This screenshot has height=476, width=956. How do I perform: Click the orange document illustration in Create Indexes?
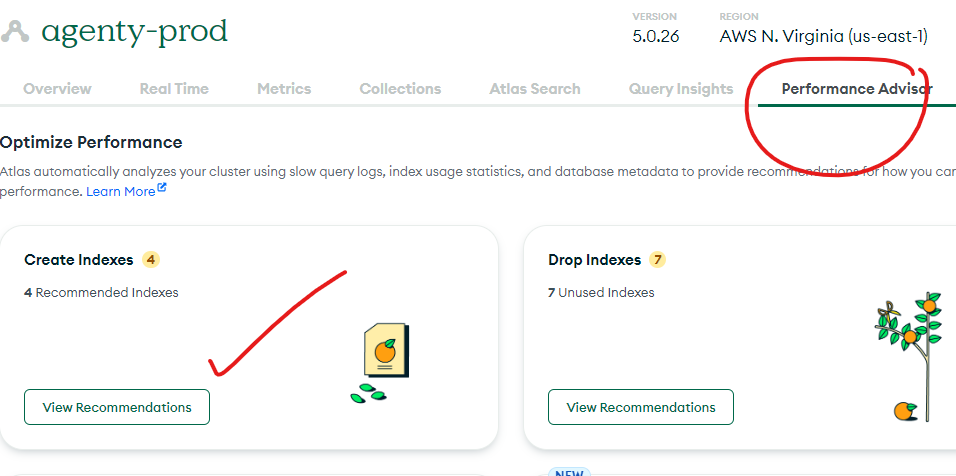tap(385, 352)
